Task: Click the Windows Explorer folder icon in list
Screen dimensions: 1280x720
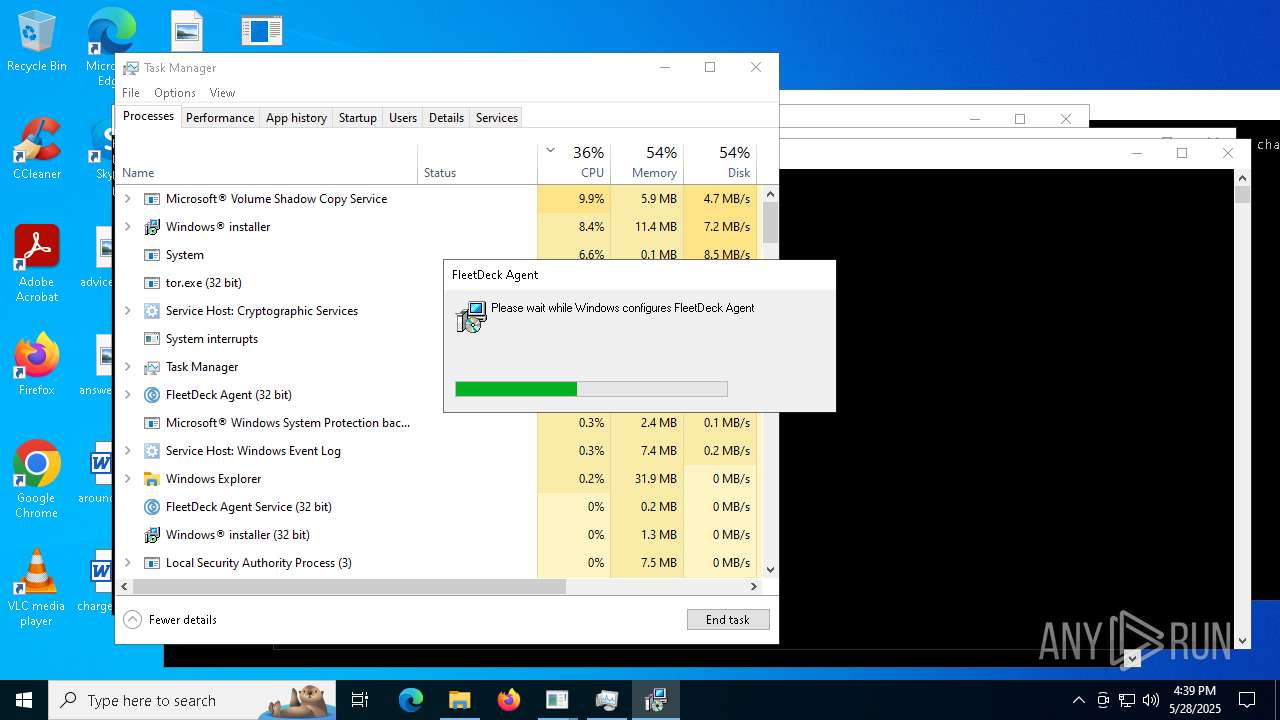Action: pyautogui.click(x=152, y=479)
